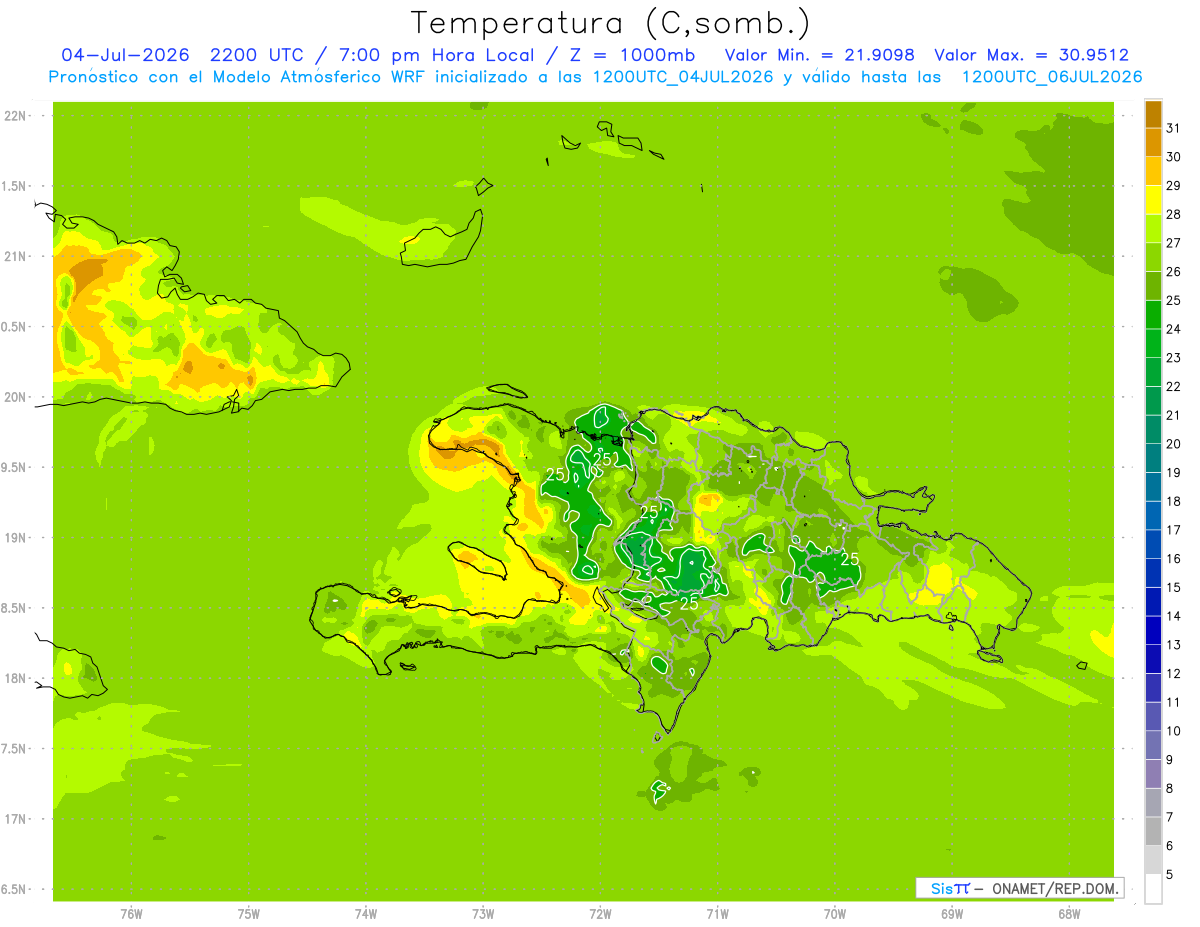This screenshot has width=1200, height=927.
Task: Click legend color band between 26 and 27
Action: point(1153,258)
